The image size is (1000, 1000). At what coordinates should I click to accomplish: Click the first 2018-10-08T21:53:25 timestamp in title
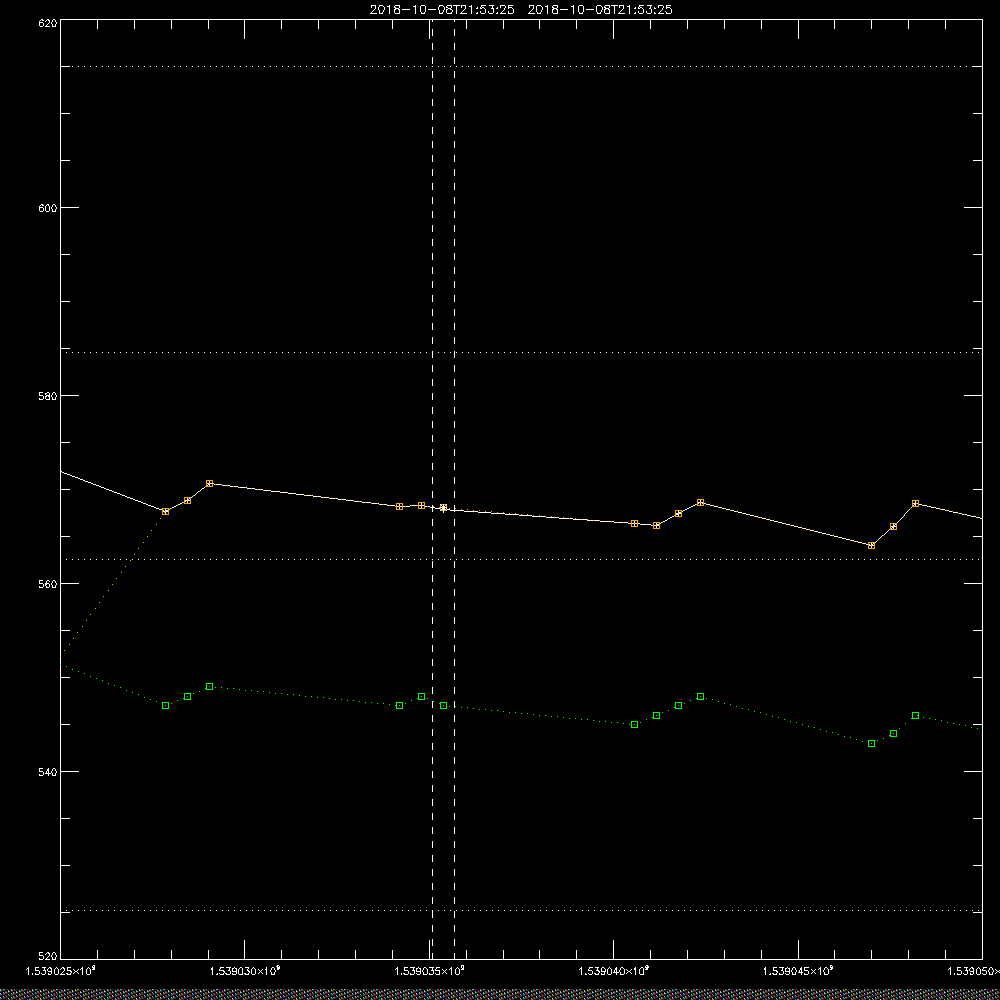click(x=442, y=10)
